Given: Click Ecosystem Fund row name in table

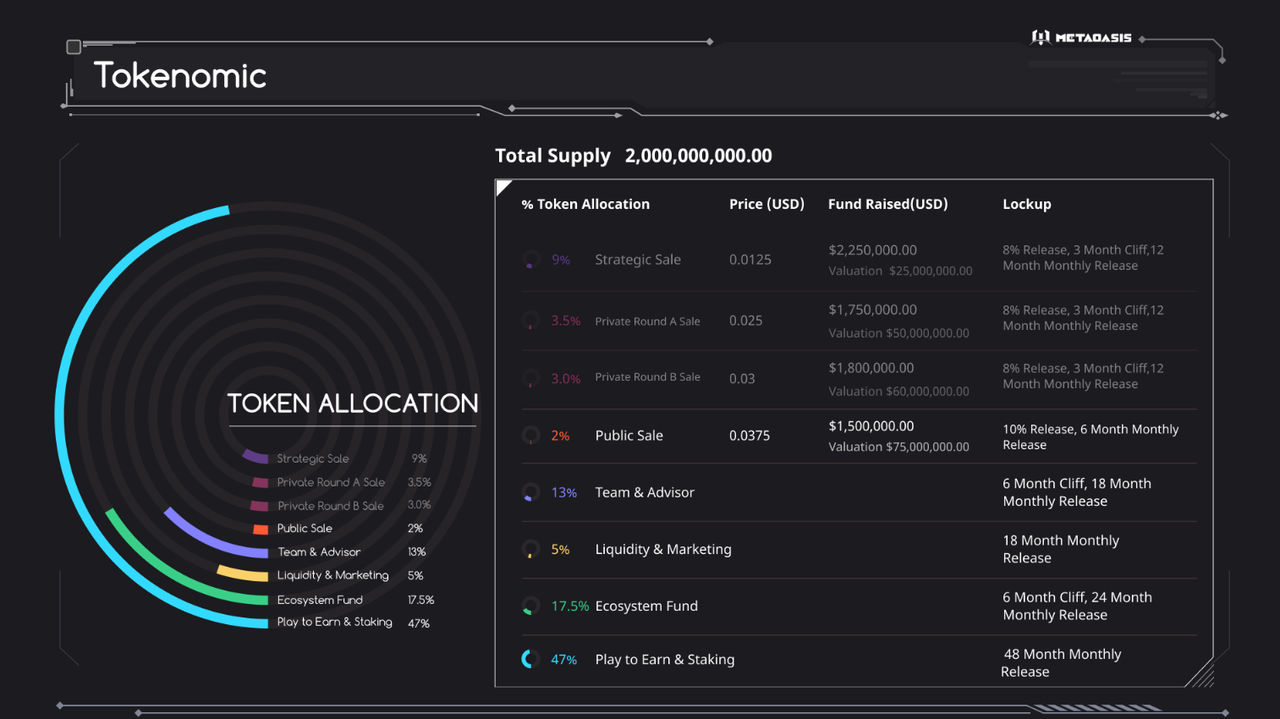Looking at the screenshot, I should click(646, 606).
